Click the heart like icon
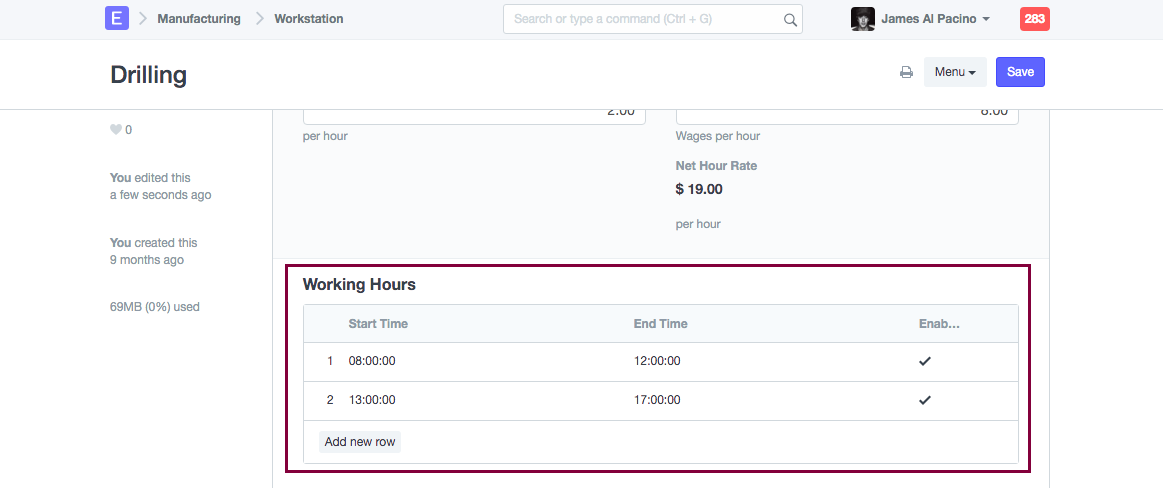 coord(115,130)
